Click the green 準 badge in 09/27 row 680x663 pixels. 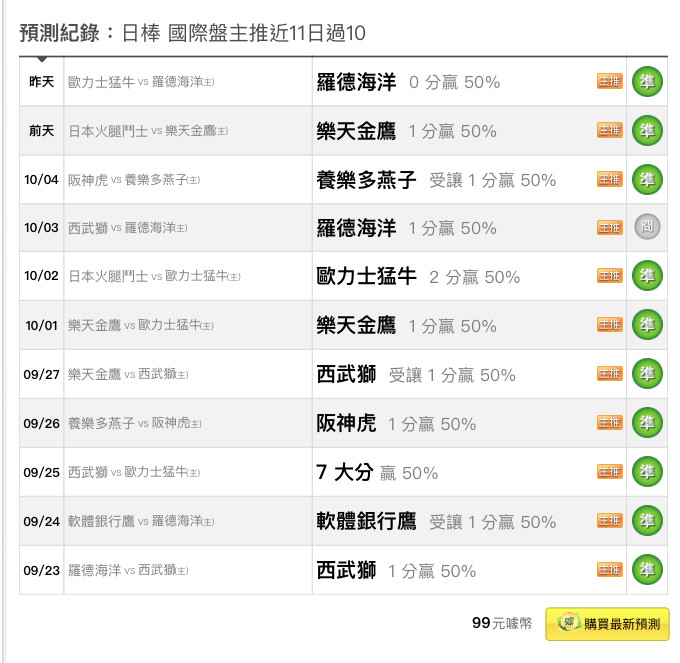(x=647, y=373)
